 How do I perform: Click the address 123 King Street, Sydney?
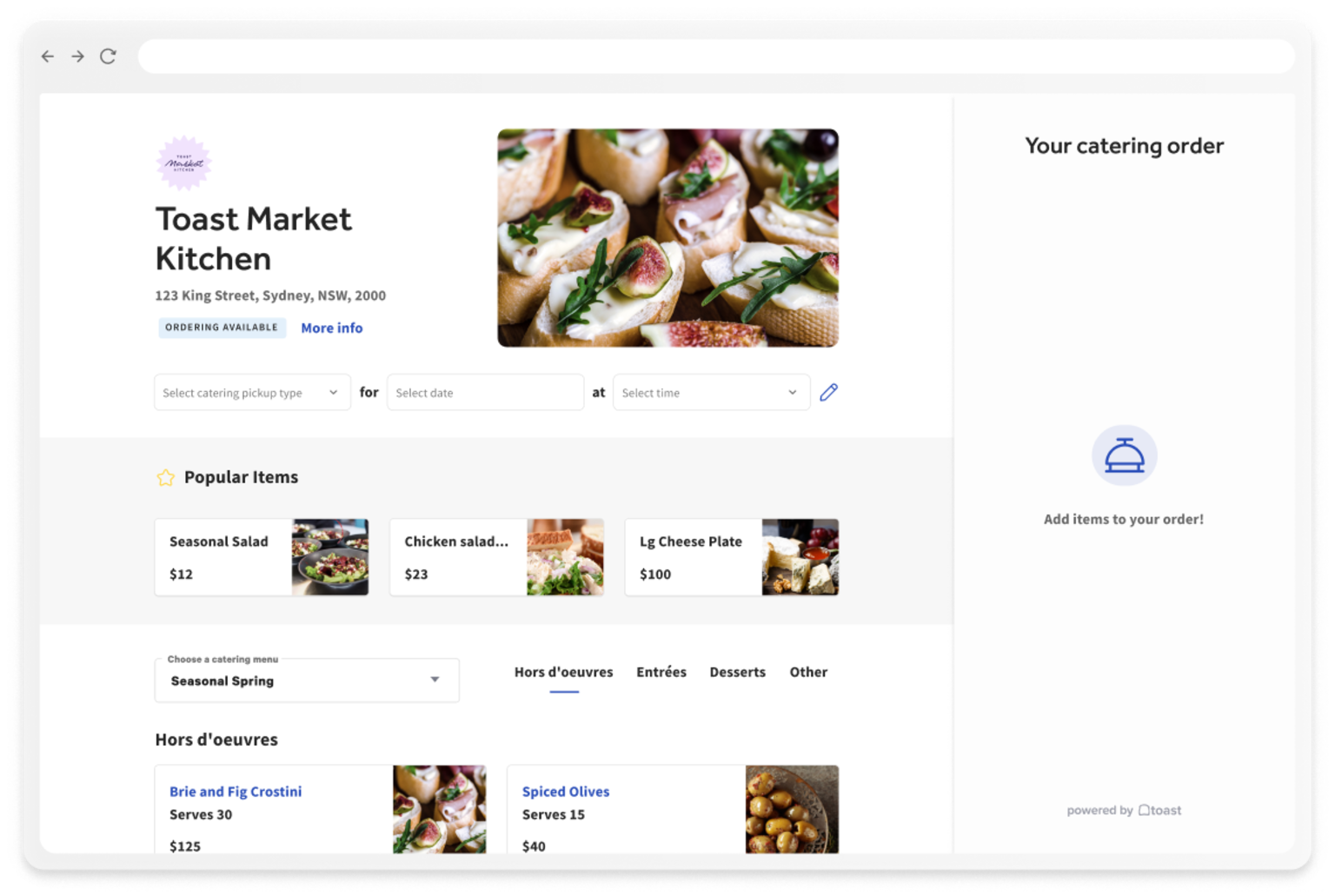270,295
